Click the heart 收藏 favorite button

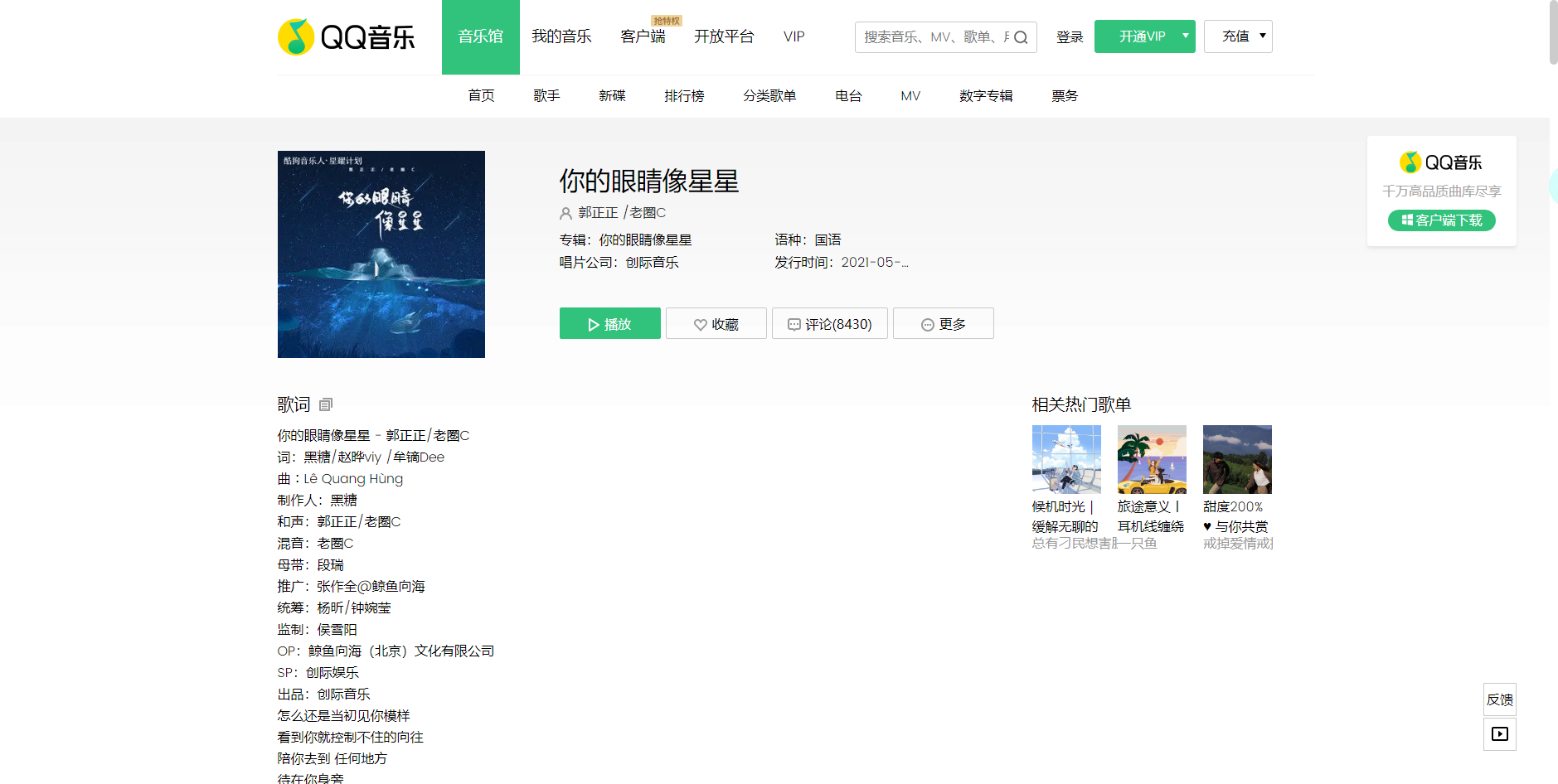tap(716, 324)
